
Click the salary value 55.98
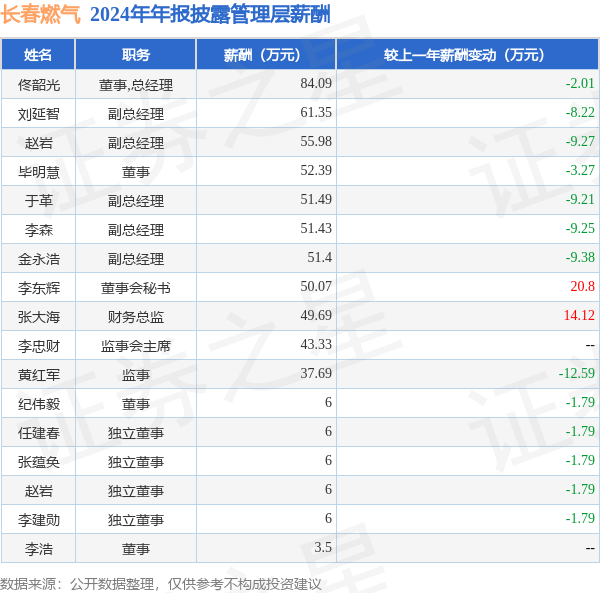click(316, 142)
